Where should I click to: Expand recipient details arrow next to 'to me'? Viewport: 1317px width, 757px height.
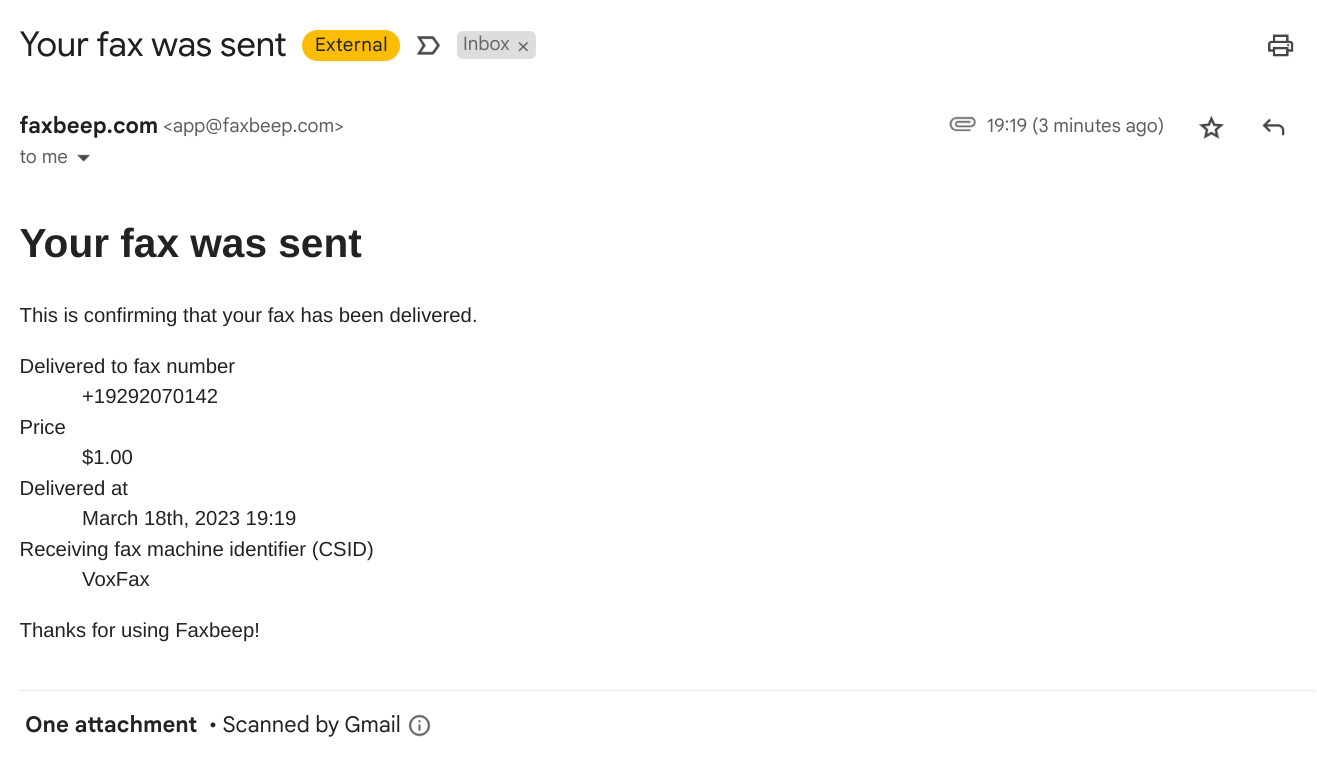pyautogui.click(x=84, y=158)
